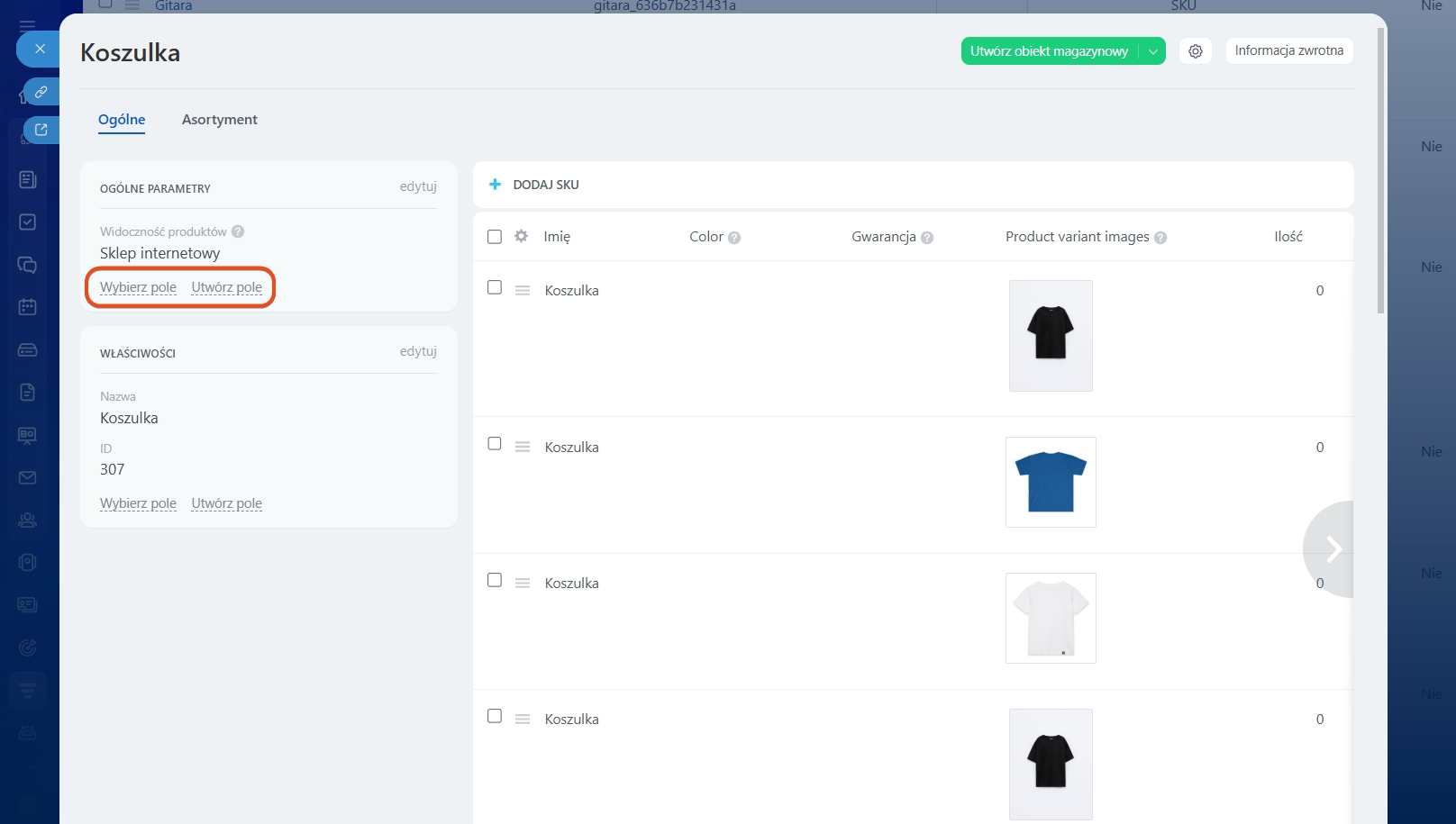Select the checkbox for blue Koszulka row

[495, 444]
